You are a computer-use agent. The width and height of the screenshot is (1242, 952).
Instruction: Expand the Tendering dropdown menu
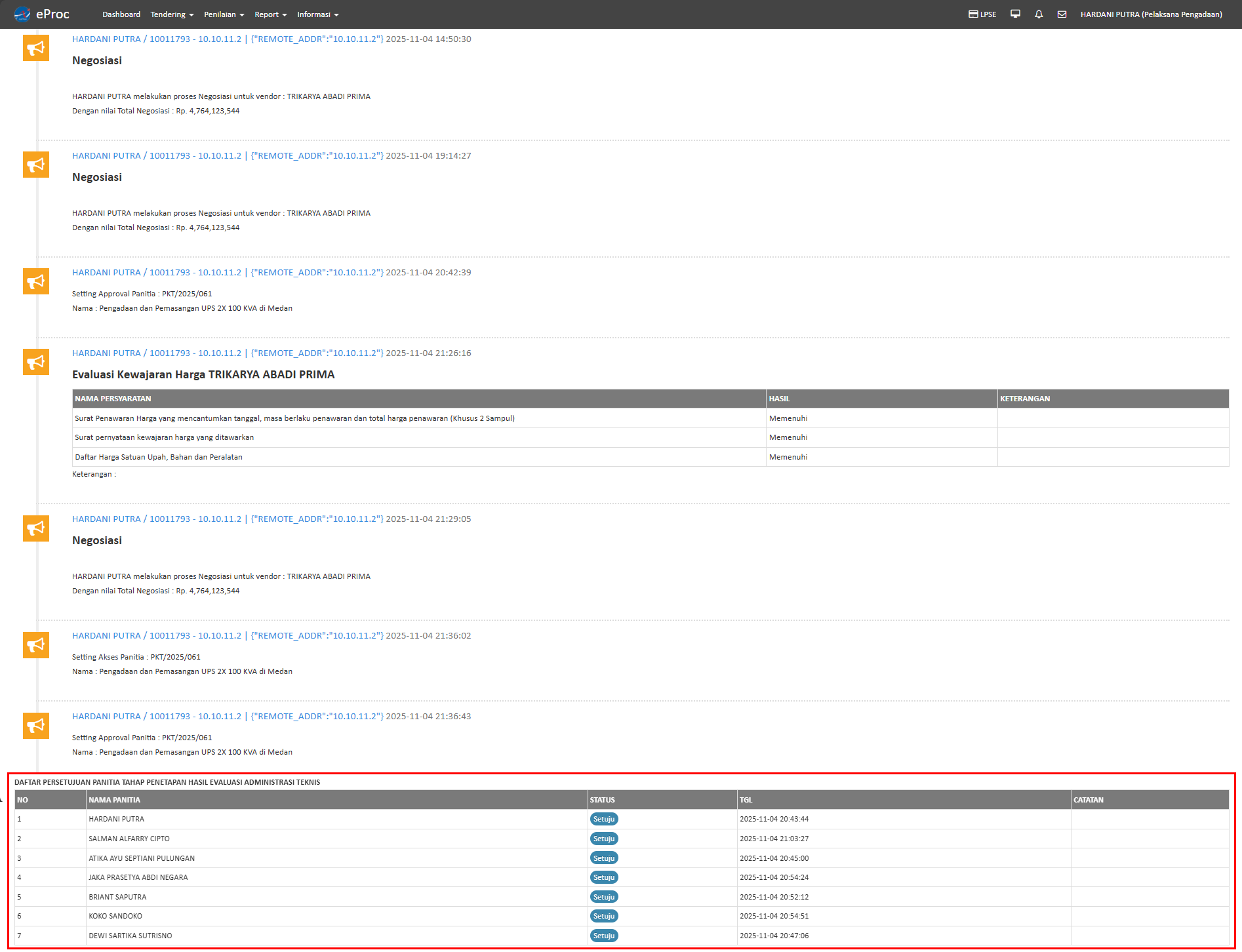172,14
